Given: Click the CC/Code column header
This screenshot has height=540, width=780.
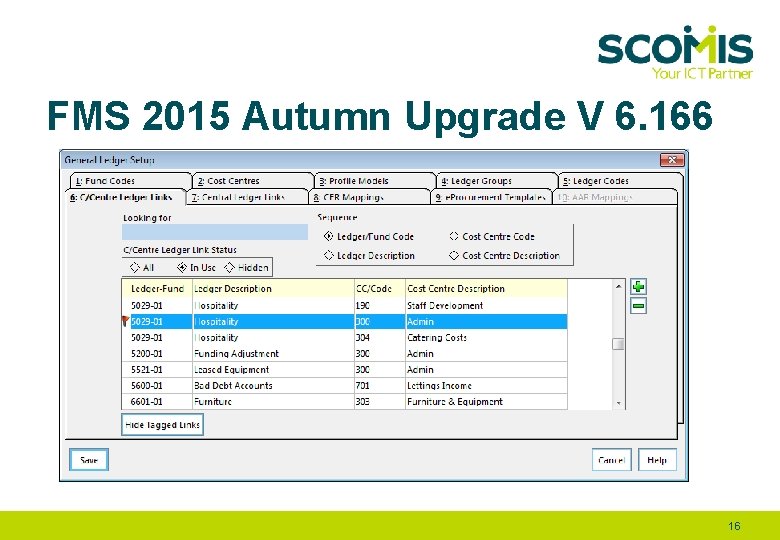Looking at the screenshot, I should [x=380, y=288].
